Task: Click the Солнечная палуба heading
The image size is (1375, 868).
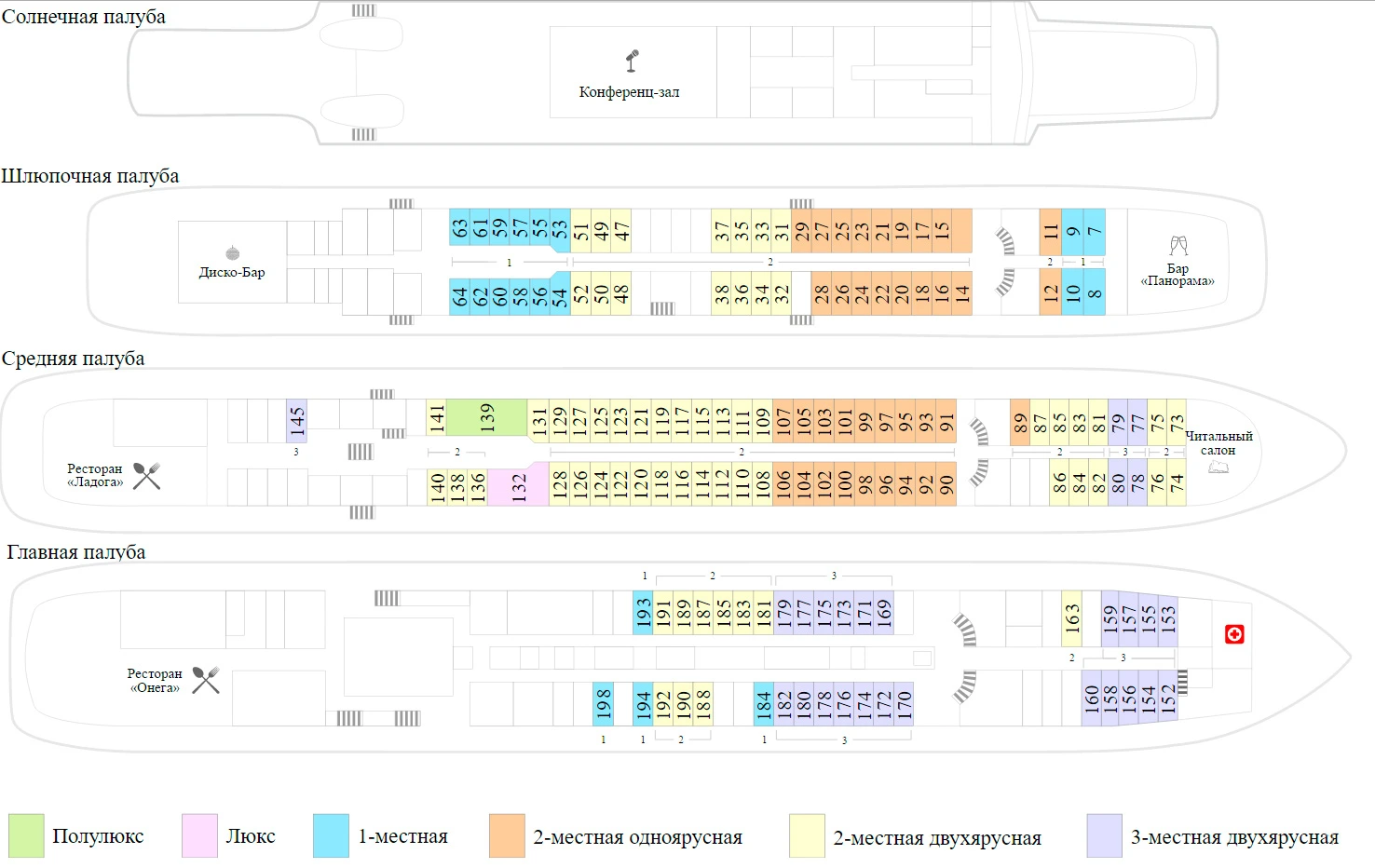Action: coord(83,17)
